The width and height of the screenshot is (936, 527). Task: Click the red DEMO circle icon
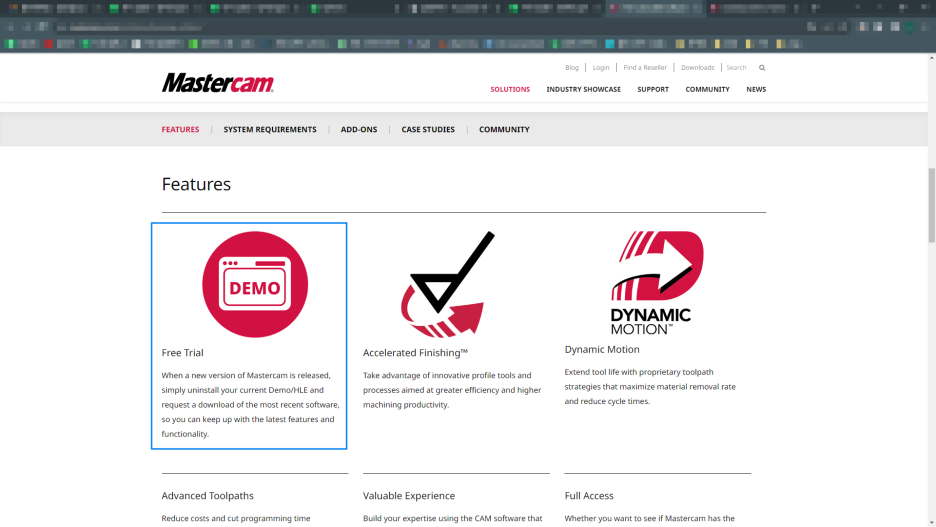(x=255, y=284)
